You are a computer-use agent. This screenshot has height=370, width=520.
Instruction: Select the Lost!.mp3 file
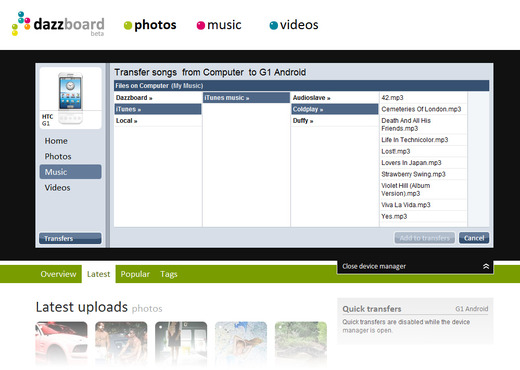click(x=423, y=151)
